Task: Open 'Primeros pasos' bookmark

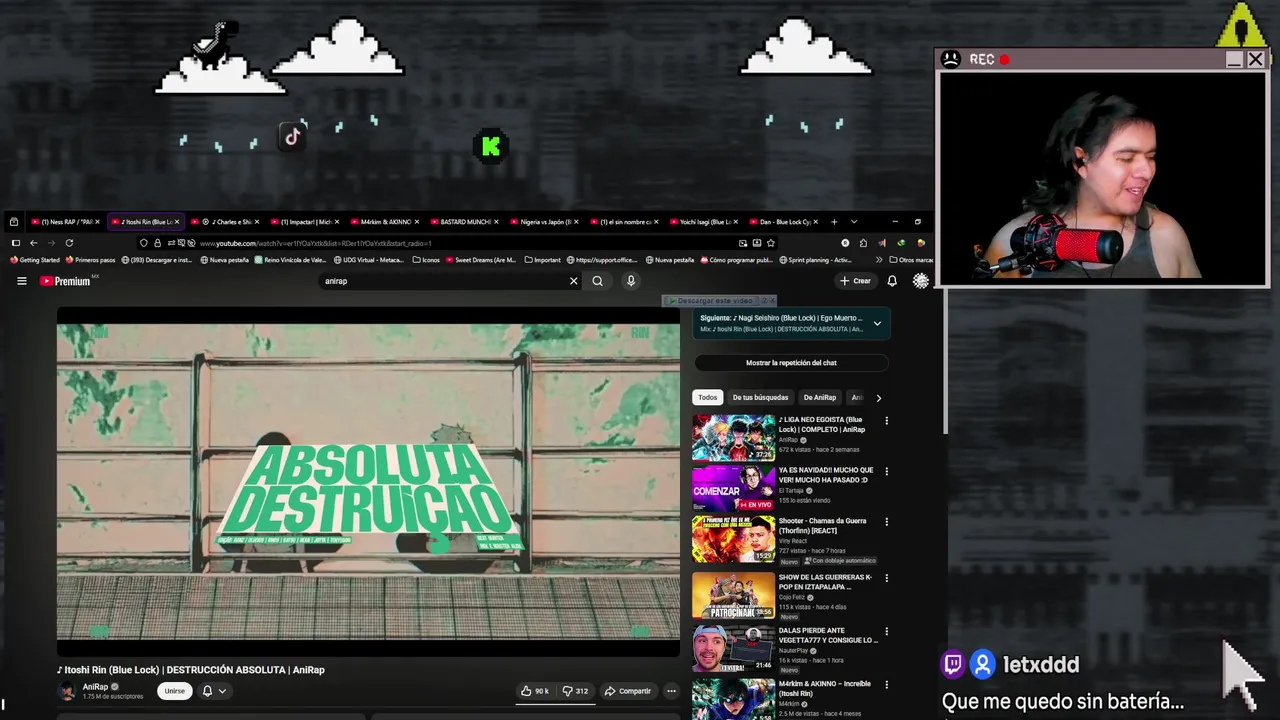Action: click(x=90, y=260)
